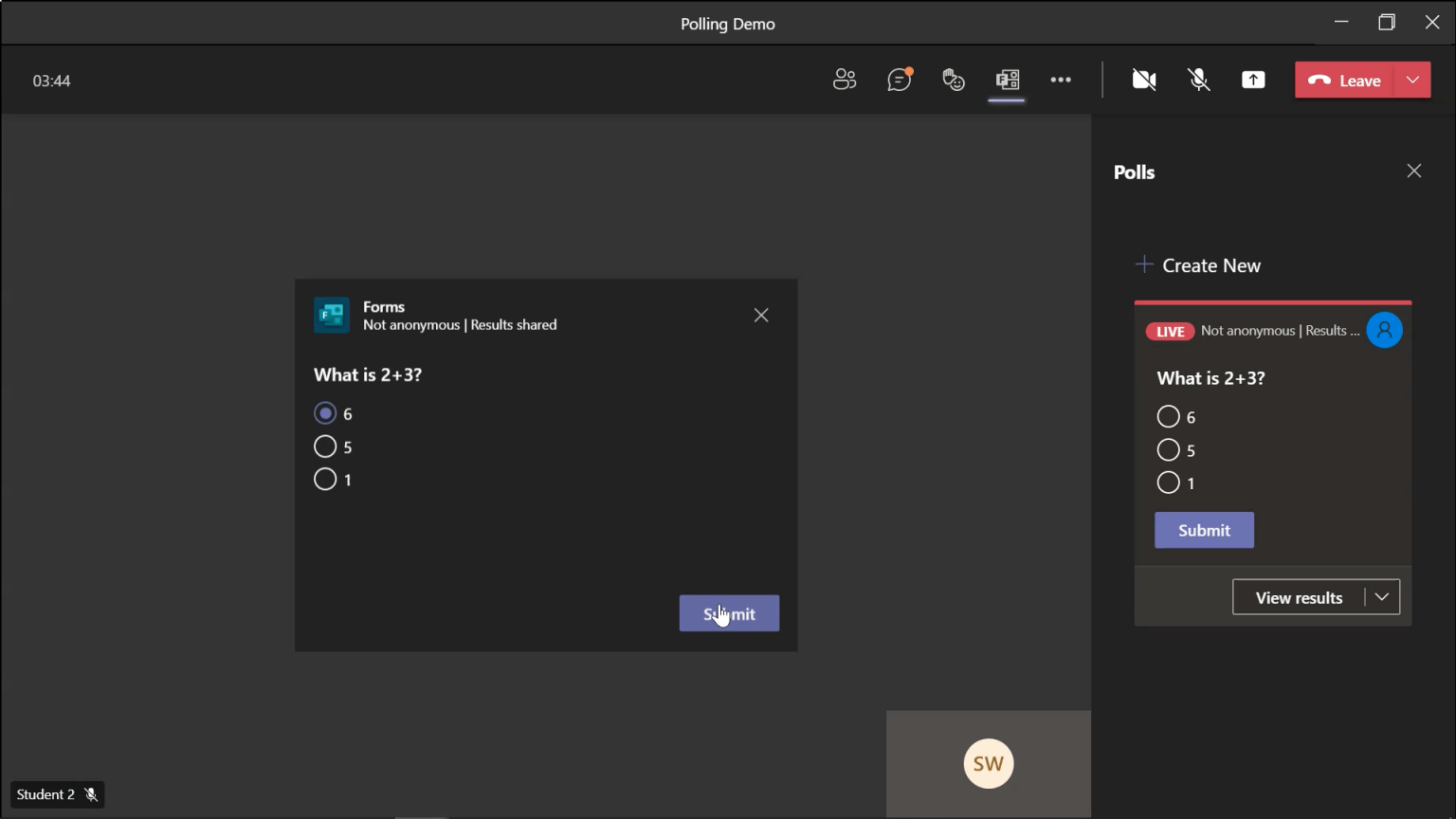Viewport: 1456px width, 819px height.
Task: Open the meeting chat
Action: pos(899,80)
